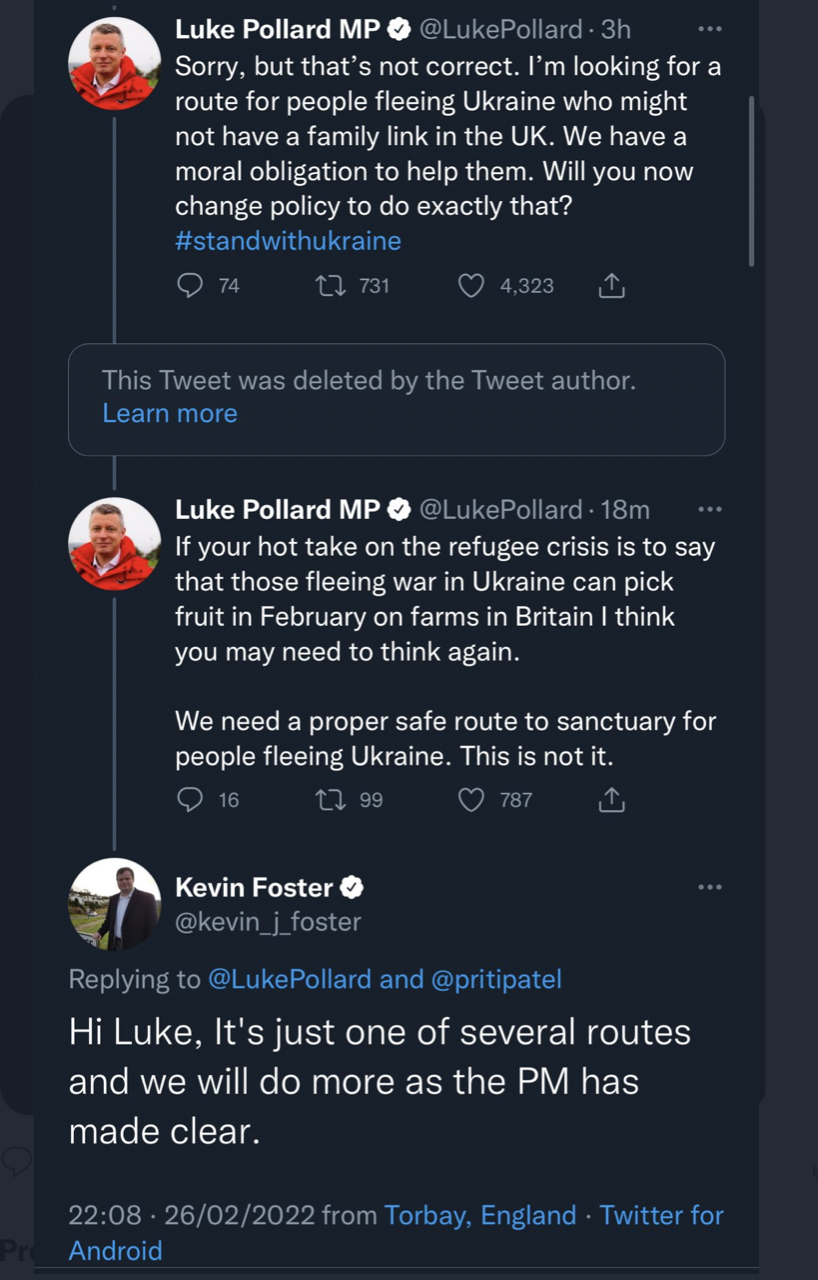Viewport: 818px width, 1280px height.
Task: Click the reply icon showing 16 replies
Action: tap(189, 799)
